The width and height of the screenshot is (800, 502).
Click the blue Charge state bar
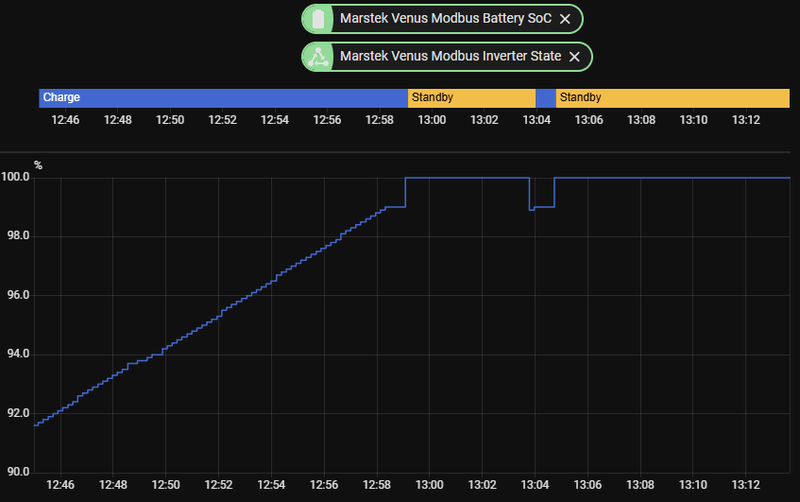(223, 98)
